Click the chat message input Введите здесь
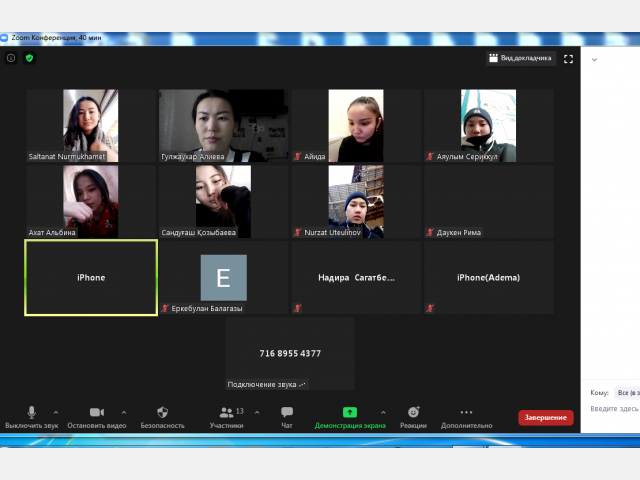 (614, 409)
